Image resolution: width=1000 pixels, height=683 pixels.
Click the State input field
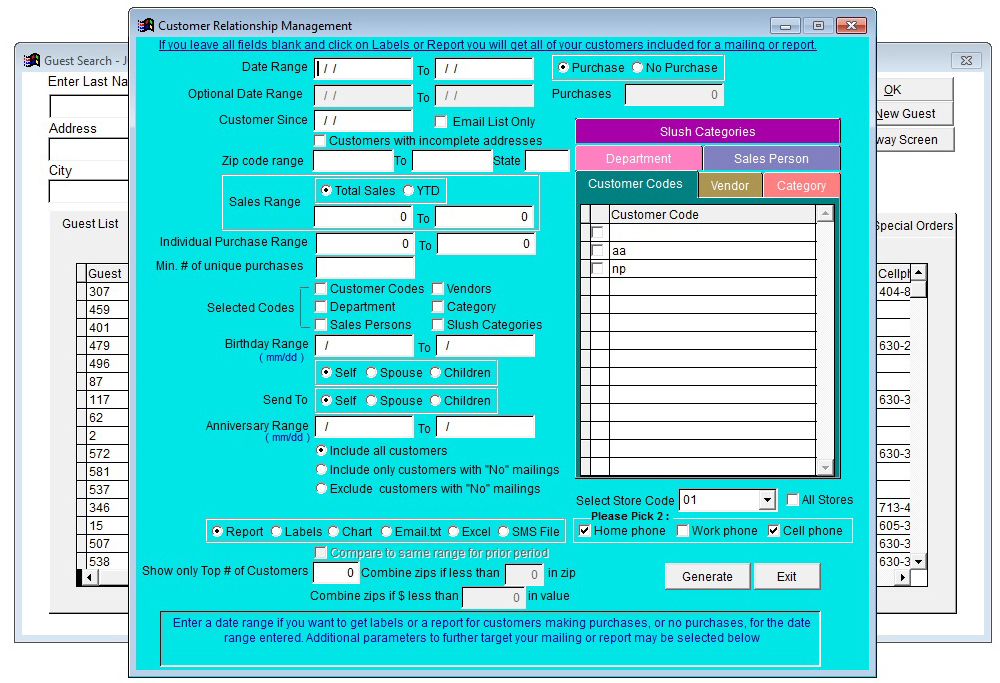tap(547, 161)
